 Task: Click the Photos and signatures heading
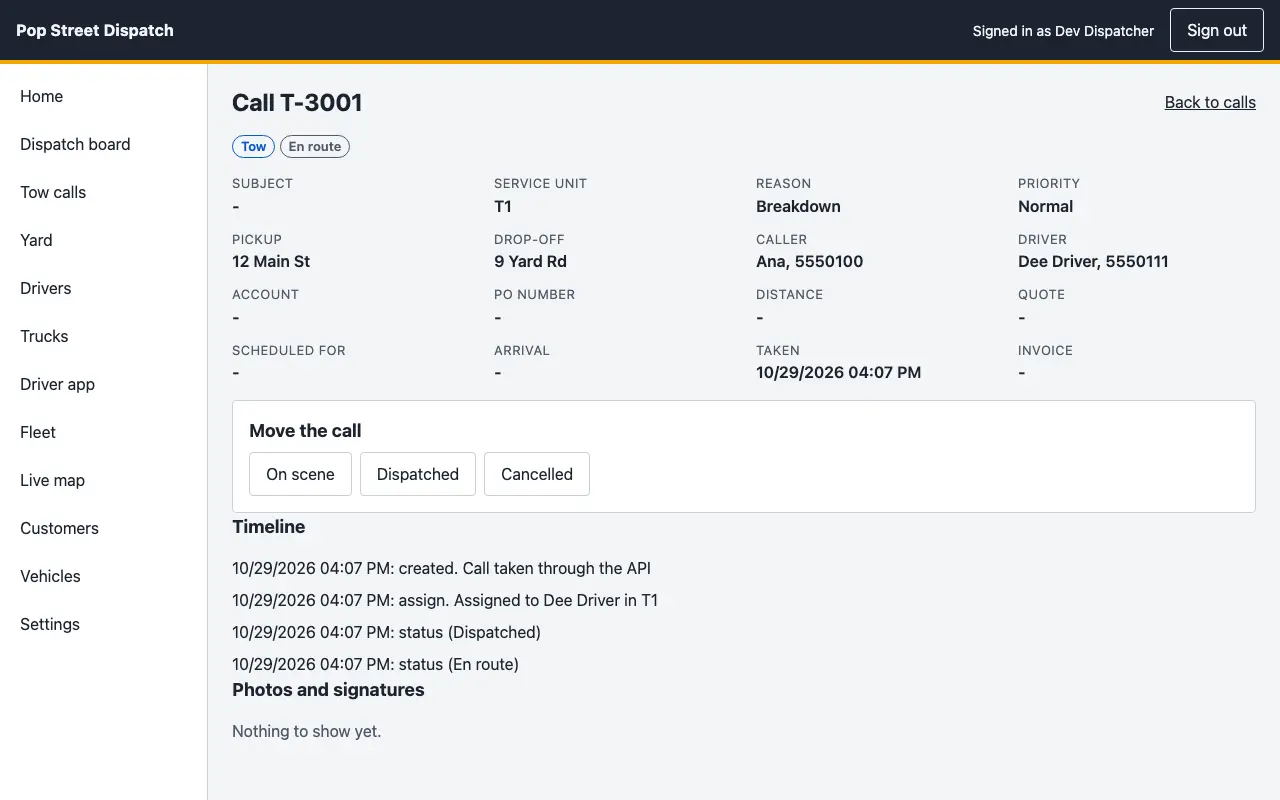coord(328,690)
